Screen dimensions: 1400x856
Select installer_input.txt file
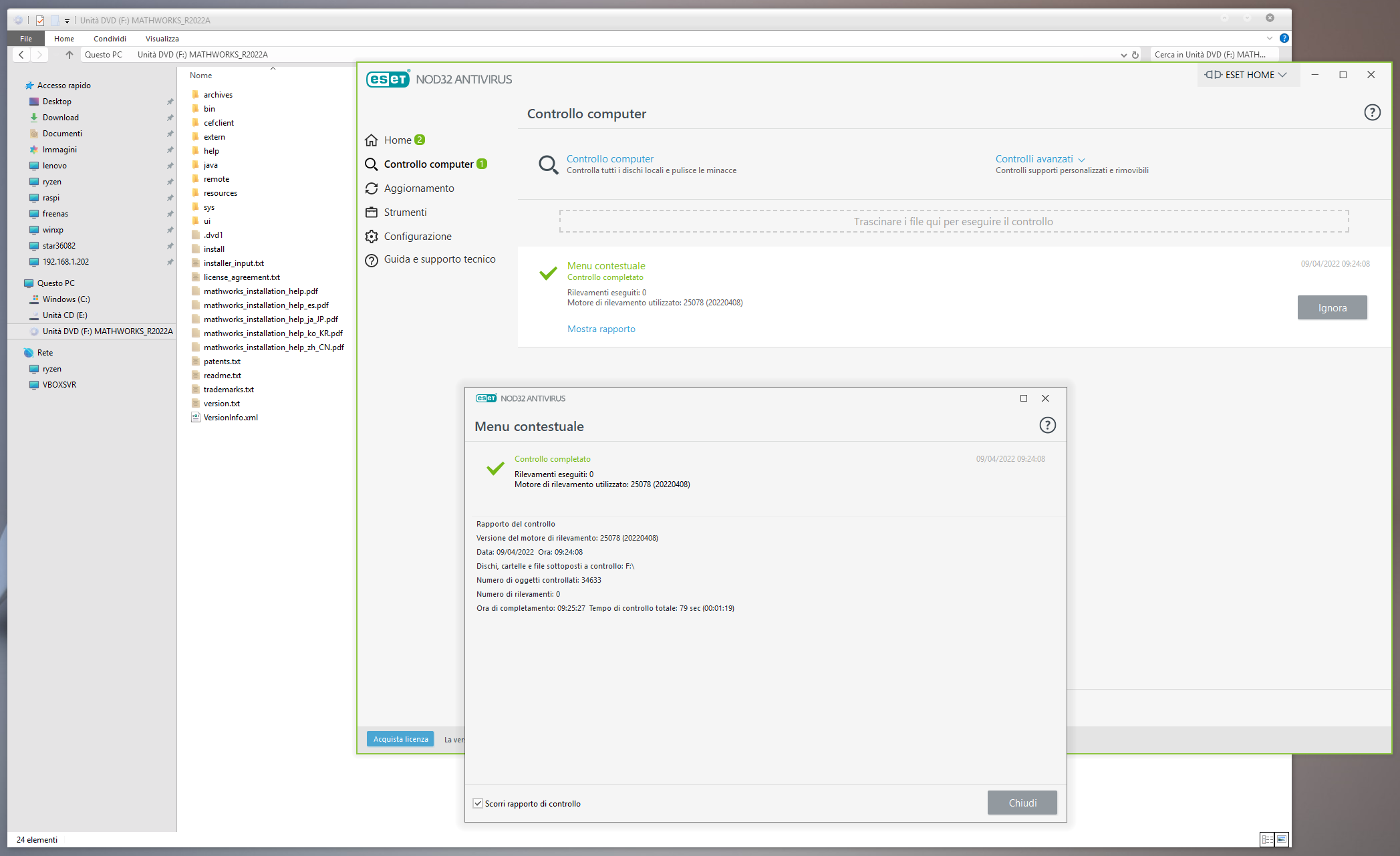[233, 263]
